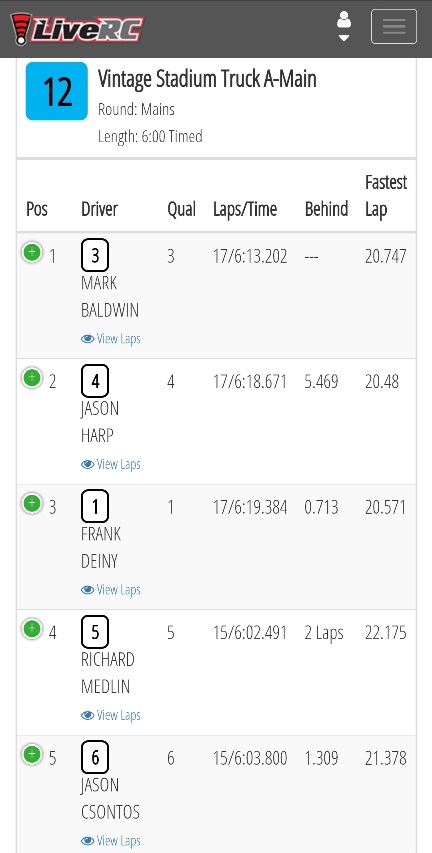Click eye icon beside Frank Deiny's View Laps

tap(88, 590)
